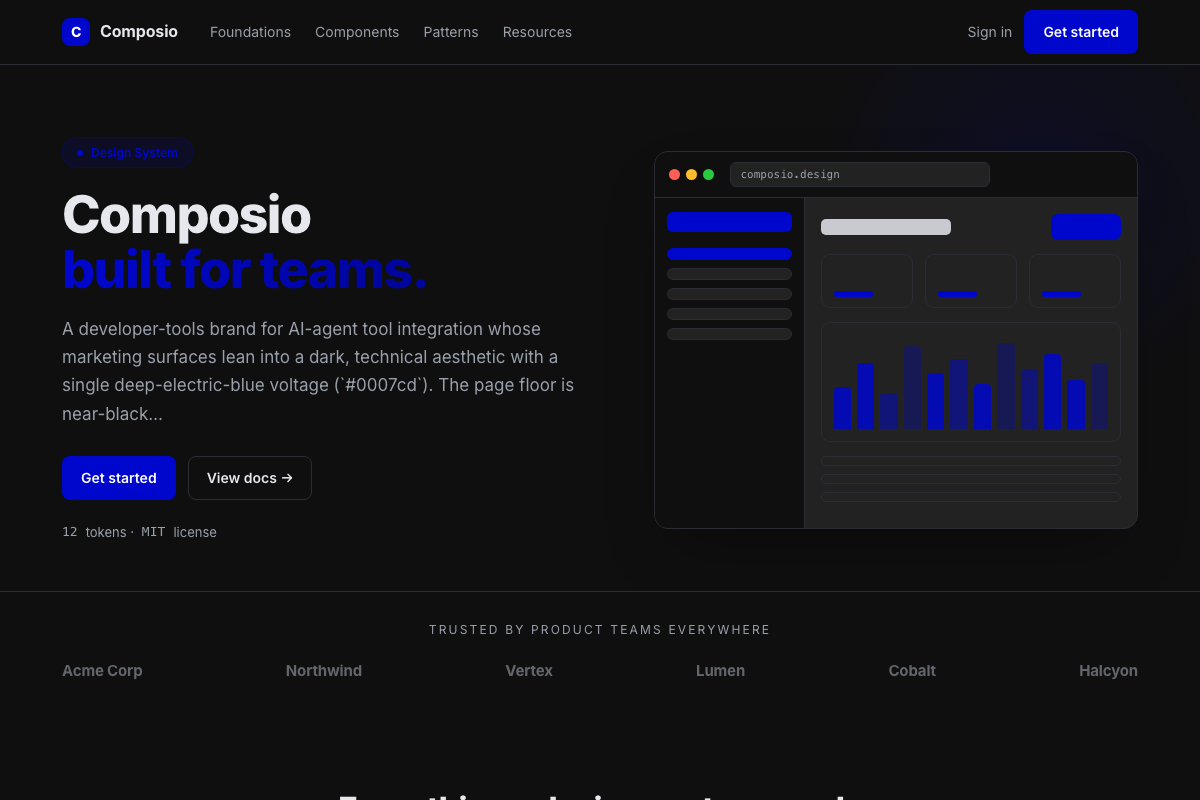Click the Acme Corp logo text

(x=102, y=671)
